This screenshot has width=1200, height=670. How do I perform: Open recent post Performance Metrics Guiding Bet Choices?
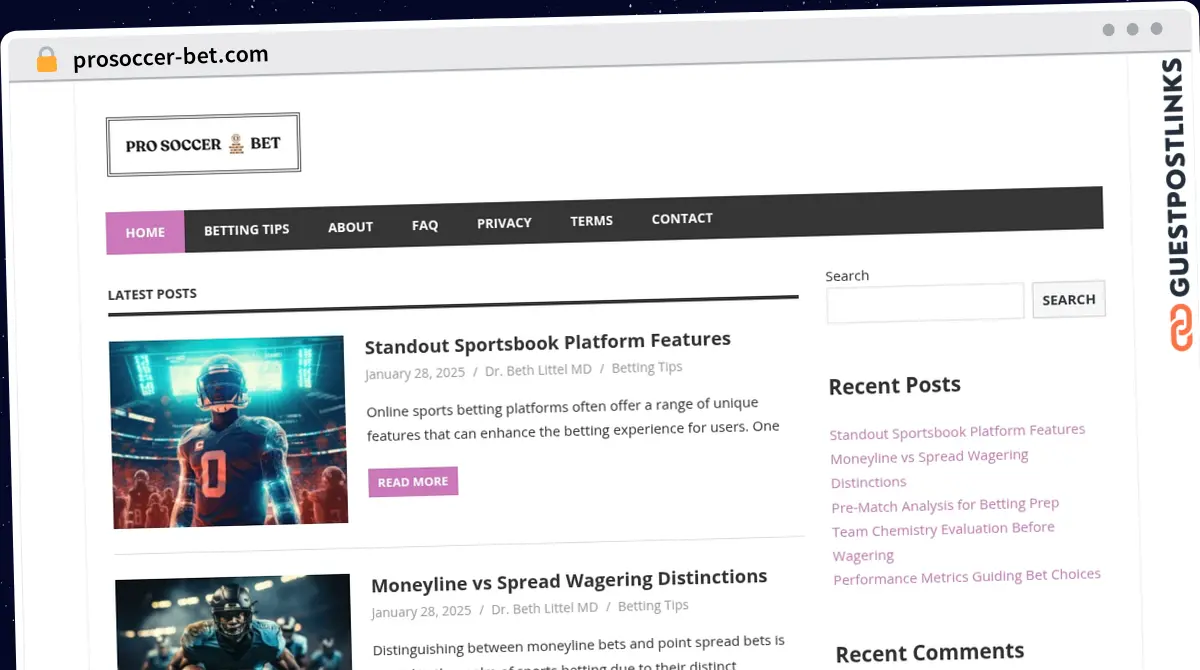[967, 577]
